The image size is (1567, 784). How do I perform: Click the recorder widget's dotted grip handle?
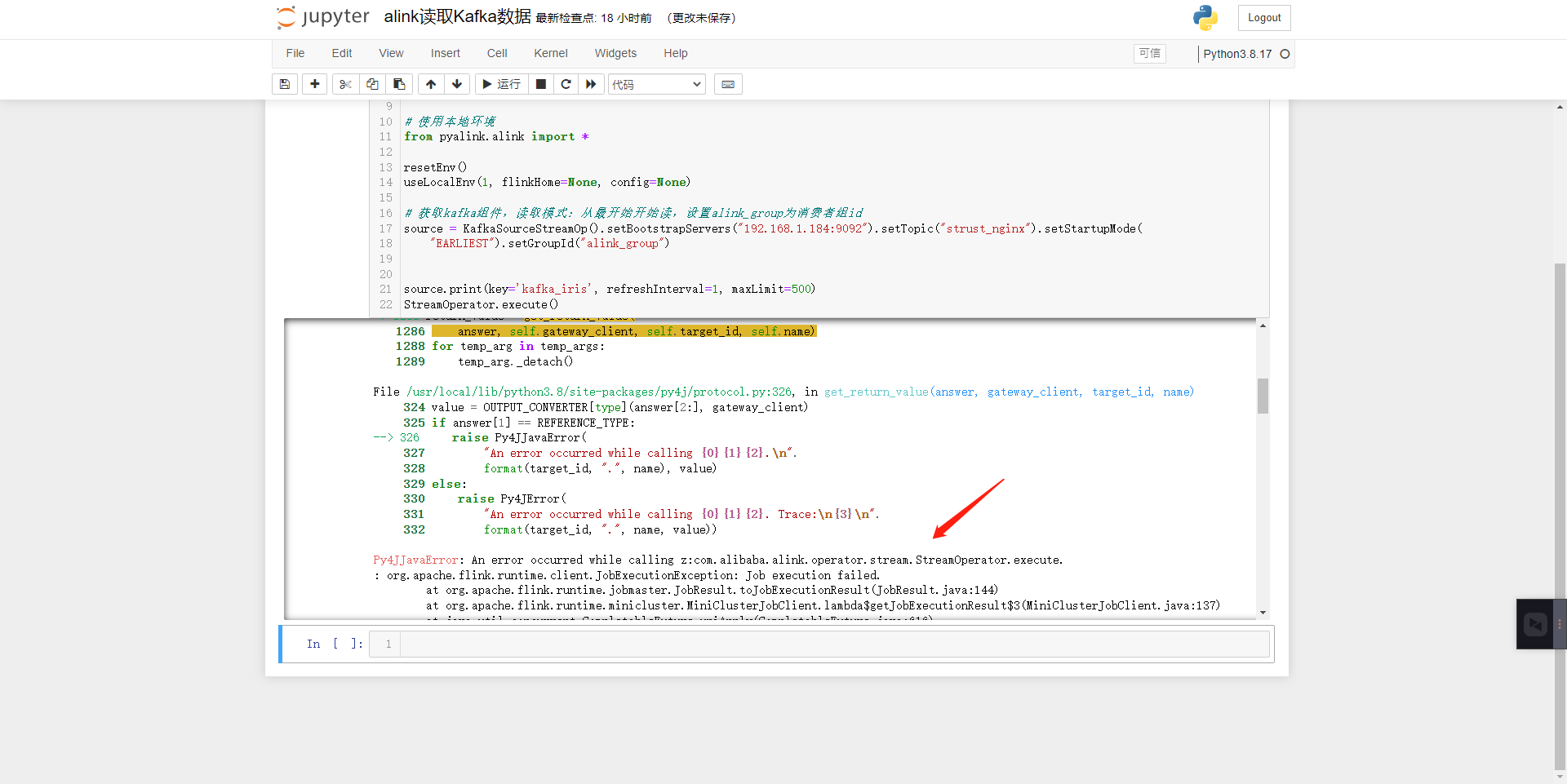coord(1560,624)
